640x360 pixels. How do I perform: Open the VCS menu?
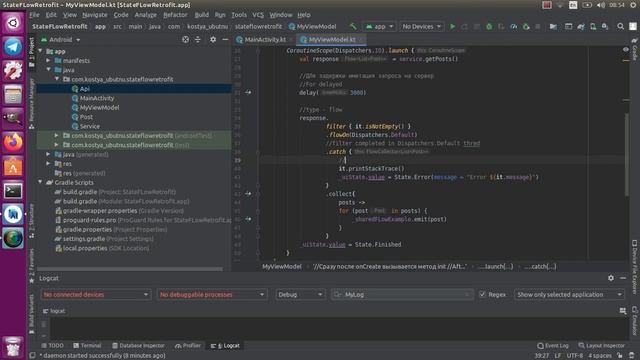pyautogui.click(x=258, y=15)
